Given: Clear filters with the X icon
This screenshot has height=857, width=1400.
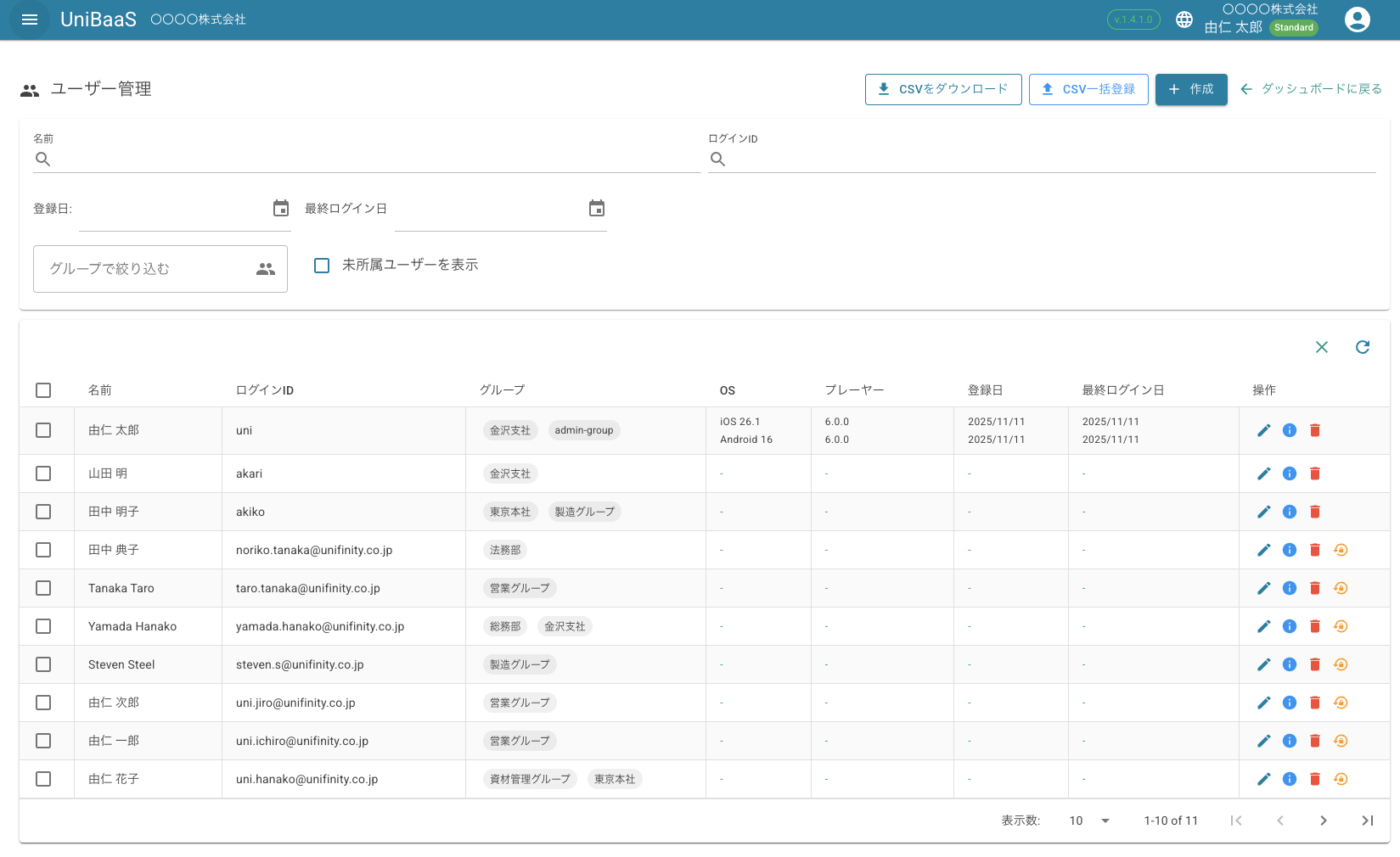Looking at the screenshot, I should [x=1322, y=347].
